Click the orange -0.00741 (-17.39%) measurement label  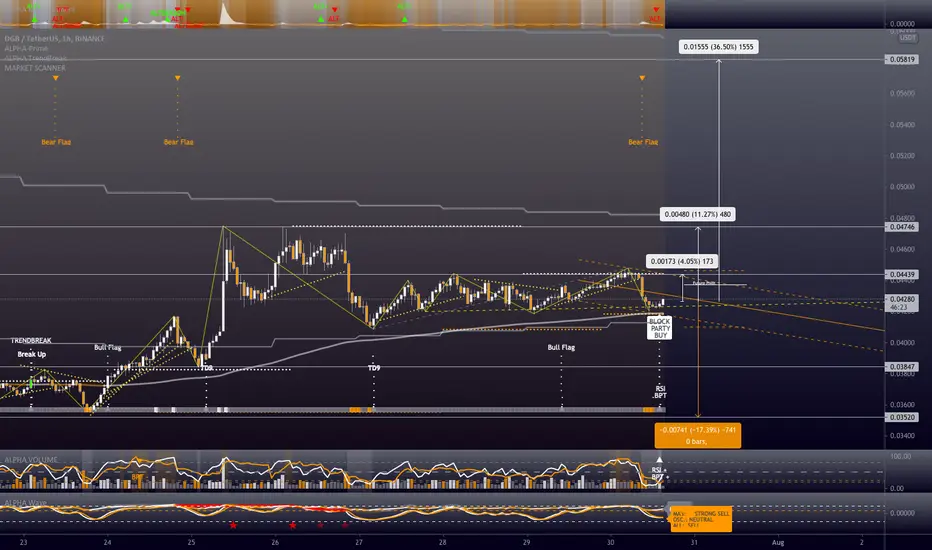pos(697,435)
